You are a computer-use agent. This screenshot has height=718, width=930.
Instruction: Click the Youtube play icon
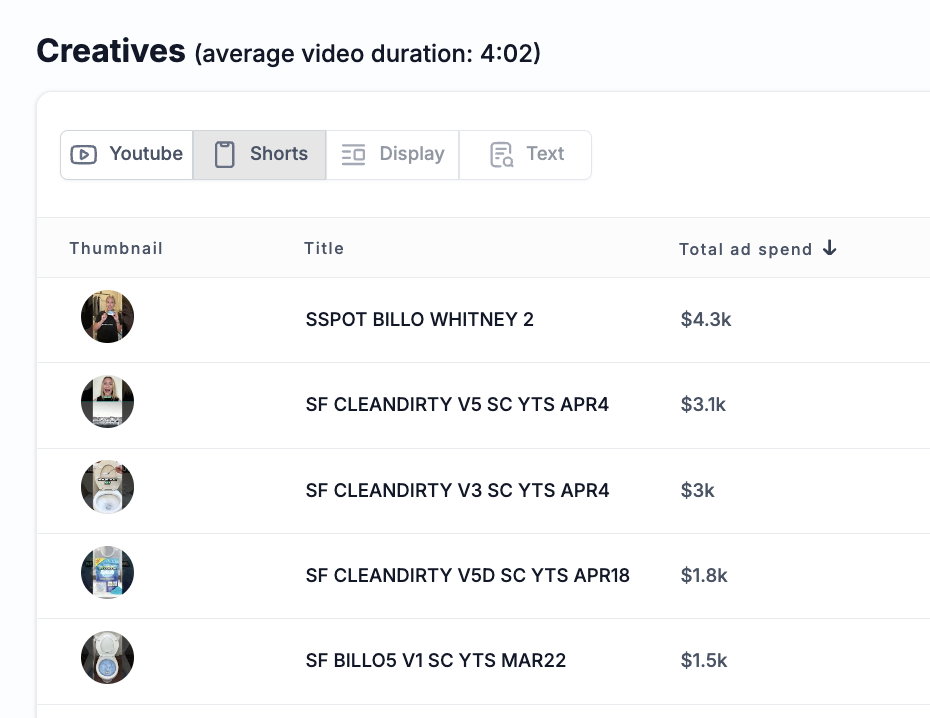coord(84,155)
